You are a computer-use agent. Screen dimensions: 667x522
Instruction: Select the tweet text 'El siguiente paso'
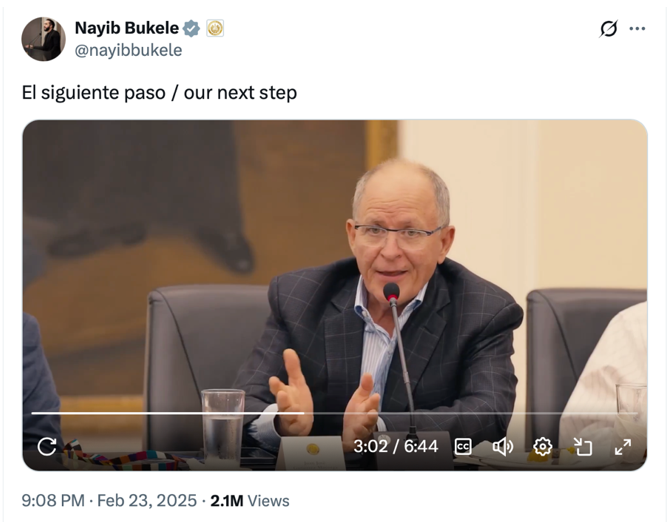click(94, 92)
